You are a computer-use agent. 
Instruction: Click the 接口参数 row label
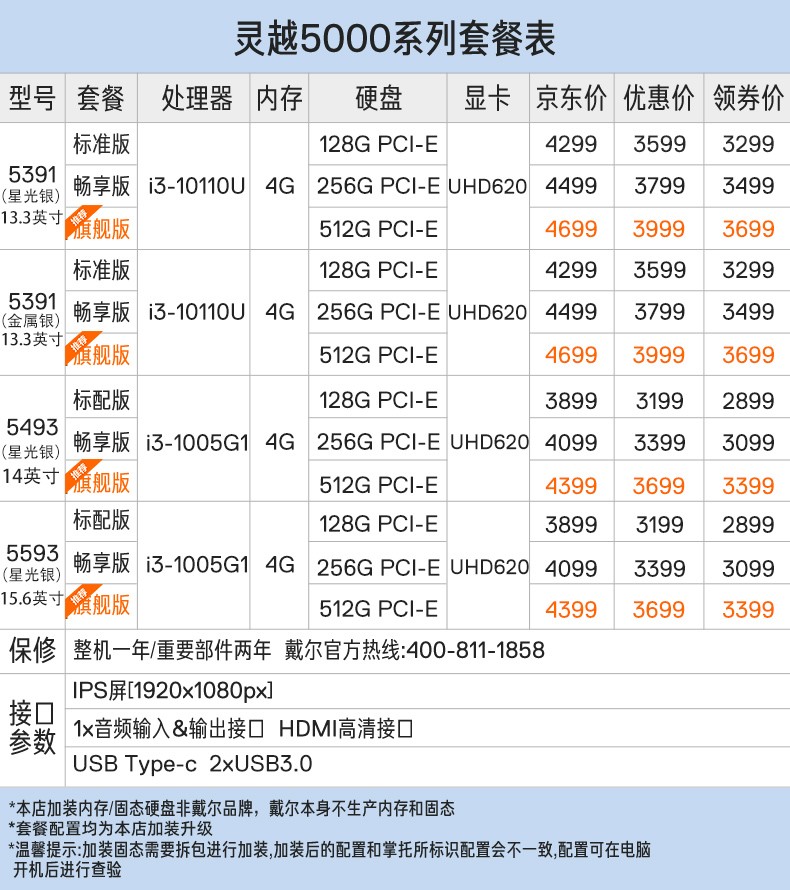pyautogui.click(x=32, y=728)
